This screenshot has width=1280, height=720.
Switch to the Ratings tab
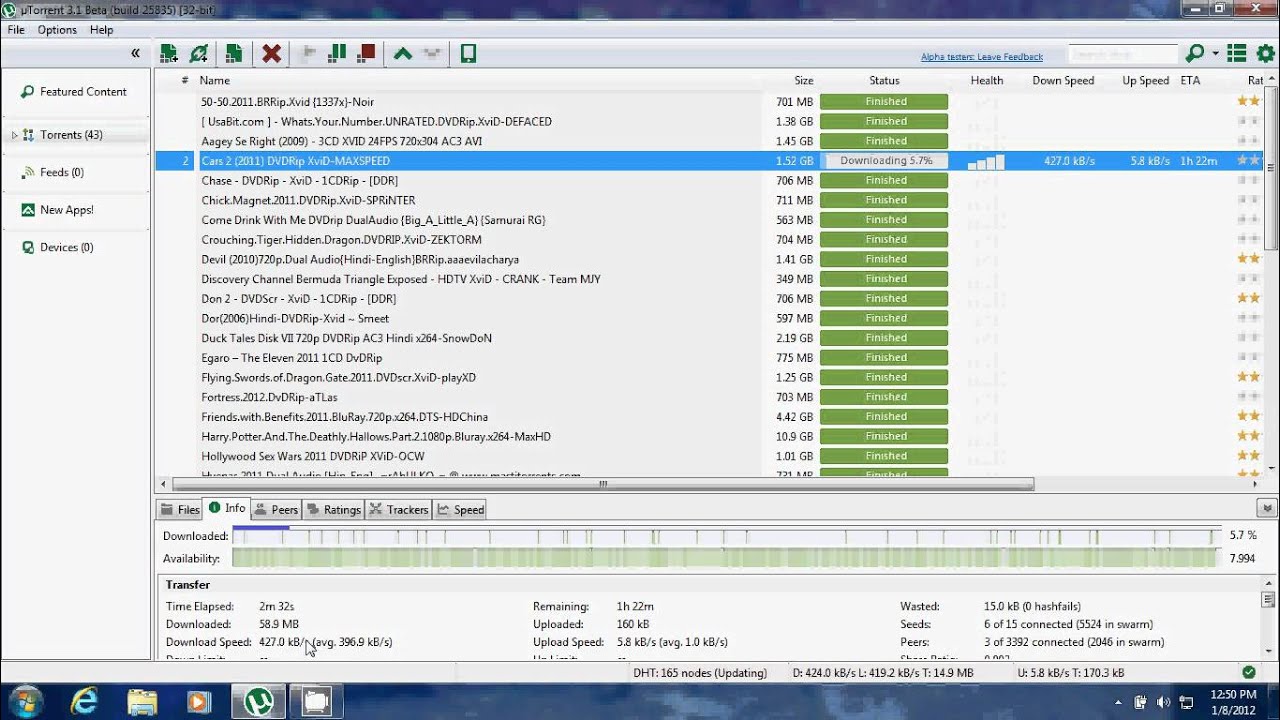pos(334,510)
